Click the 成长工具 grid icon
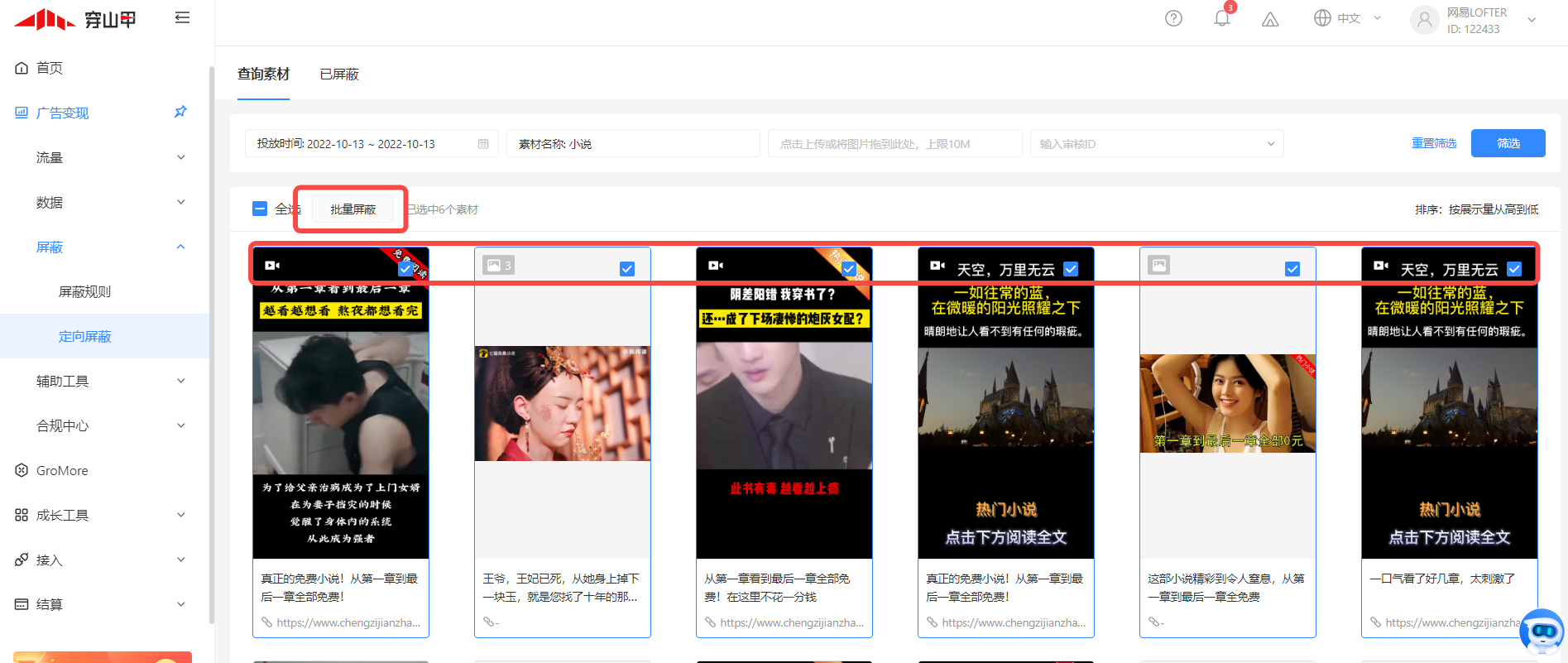This screenshot has height=663, width=1568. (22, 515)
